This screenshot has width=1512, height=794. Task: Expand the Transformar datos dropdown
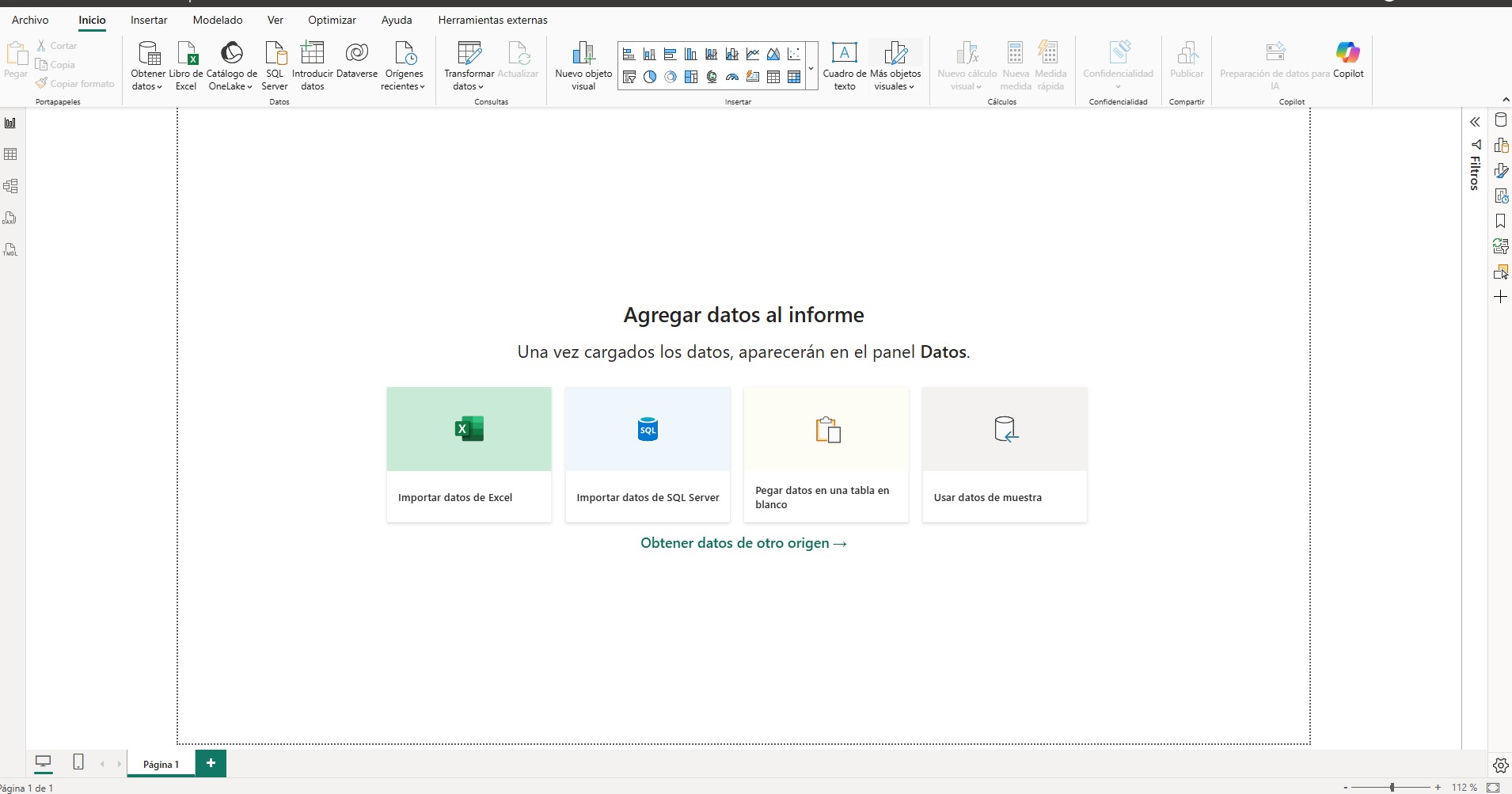click(469, 66)
